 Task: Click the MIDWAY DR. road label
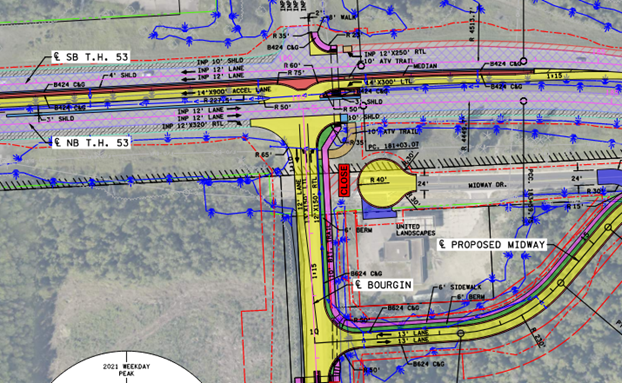[x=486, y=185]
